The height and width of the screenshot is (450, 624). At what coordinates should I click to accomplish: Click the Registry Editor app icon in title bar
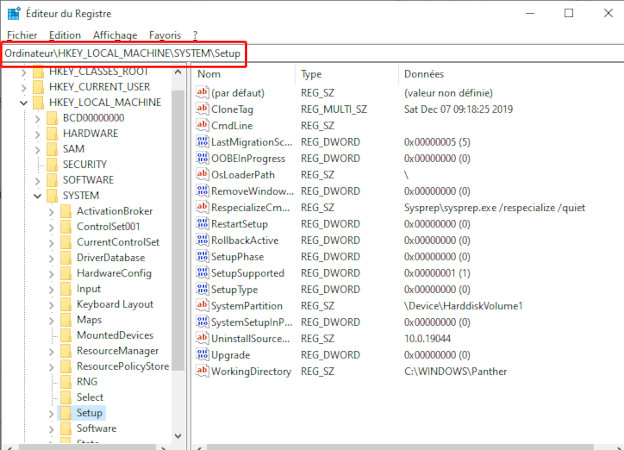[x=13, y=13]
